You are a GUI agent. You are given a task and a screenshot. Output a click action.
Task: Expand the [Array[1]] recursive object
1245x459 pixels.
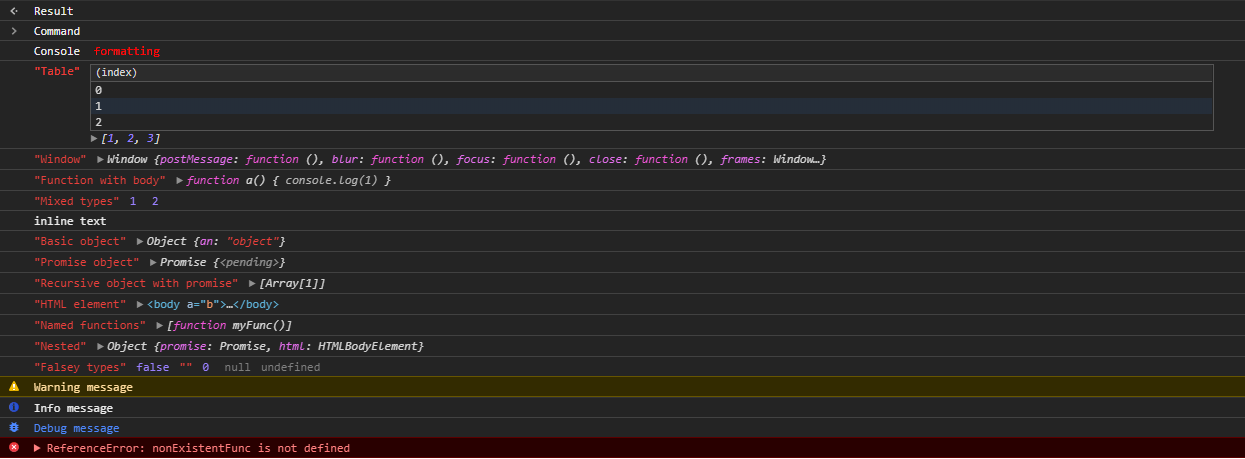point(252,284)
